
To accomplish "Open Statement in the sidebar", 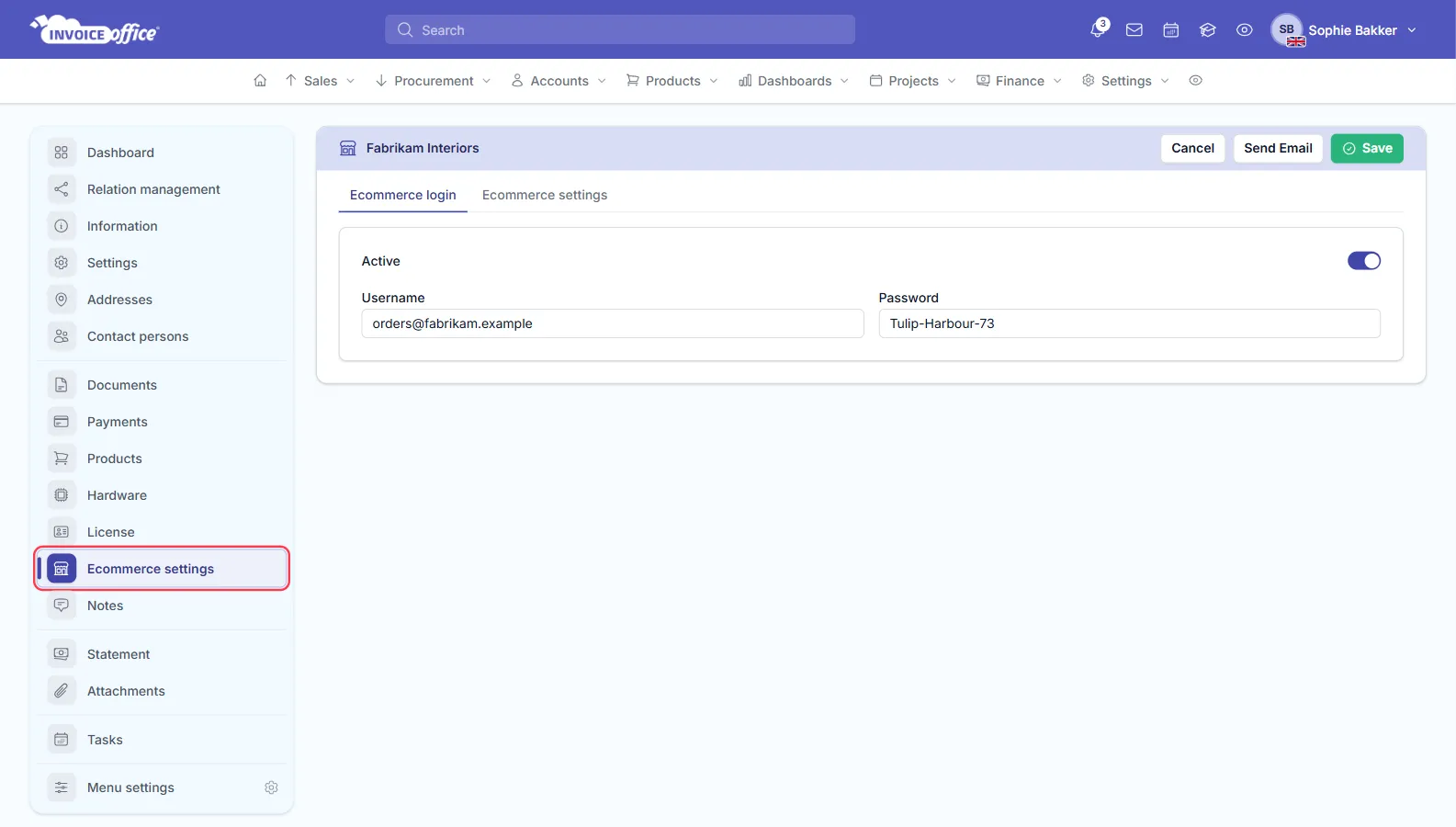I will tap(162, 654).
